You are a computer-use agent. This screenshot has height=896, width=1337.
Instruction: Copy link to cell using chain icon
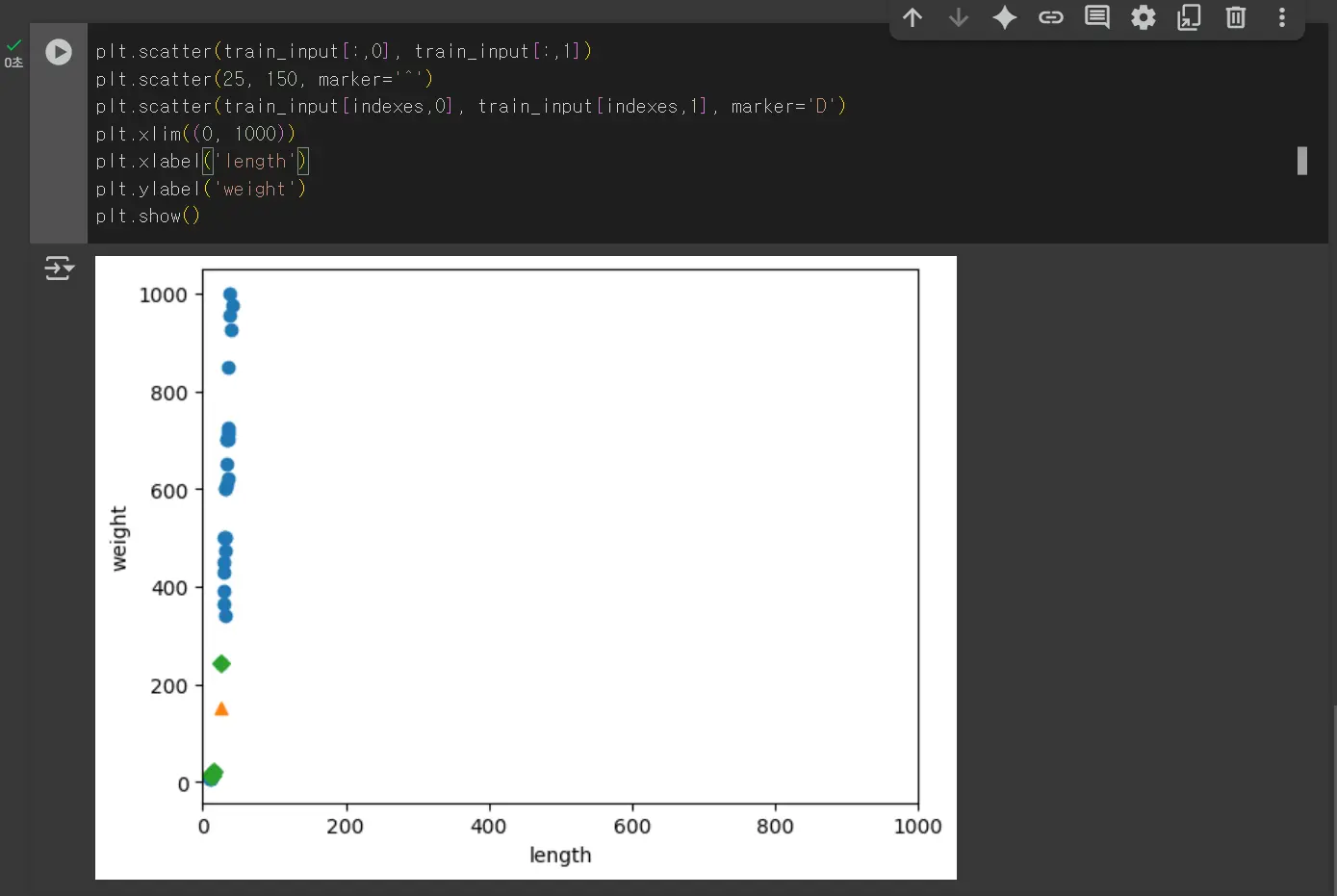[x=1051, y=17]
